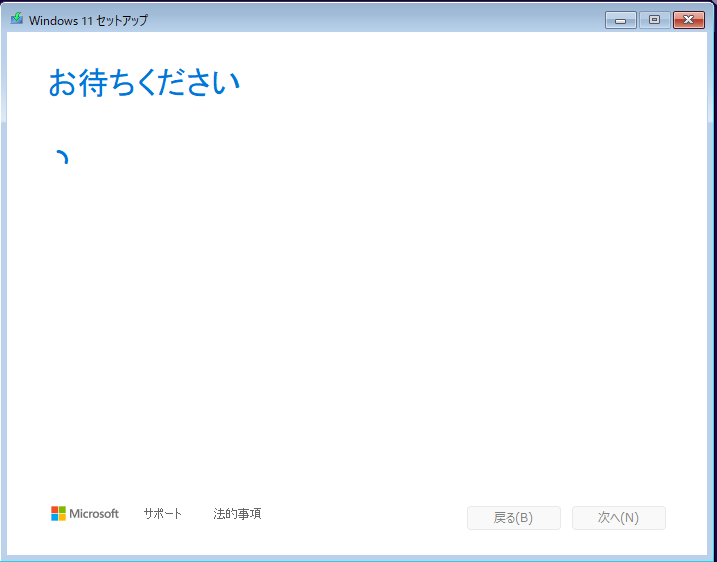
Task: Click the empty title bar area
Action: 380,19
